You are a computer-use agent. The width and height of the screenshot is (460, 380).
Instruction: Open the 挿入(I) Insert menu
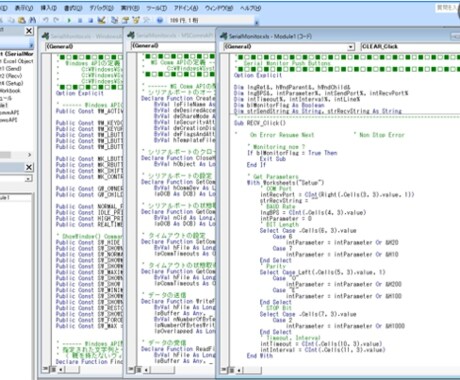49,8
